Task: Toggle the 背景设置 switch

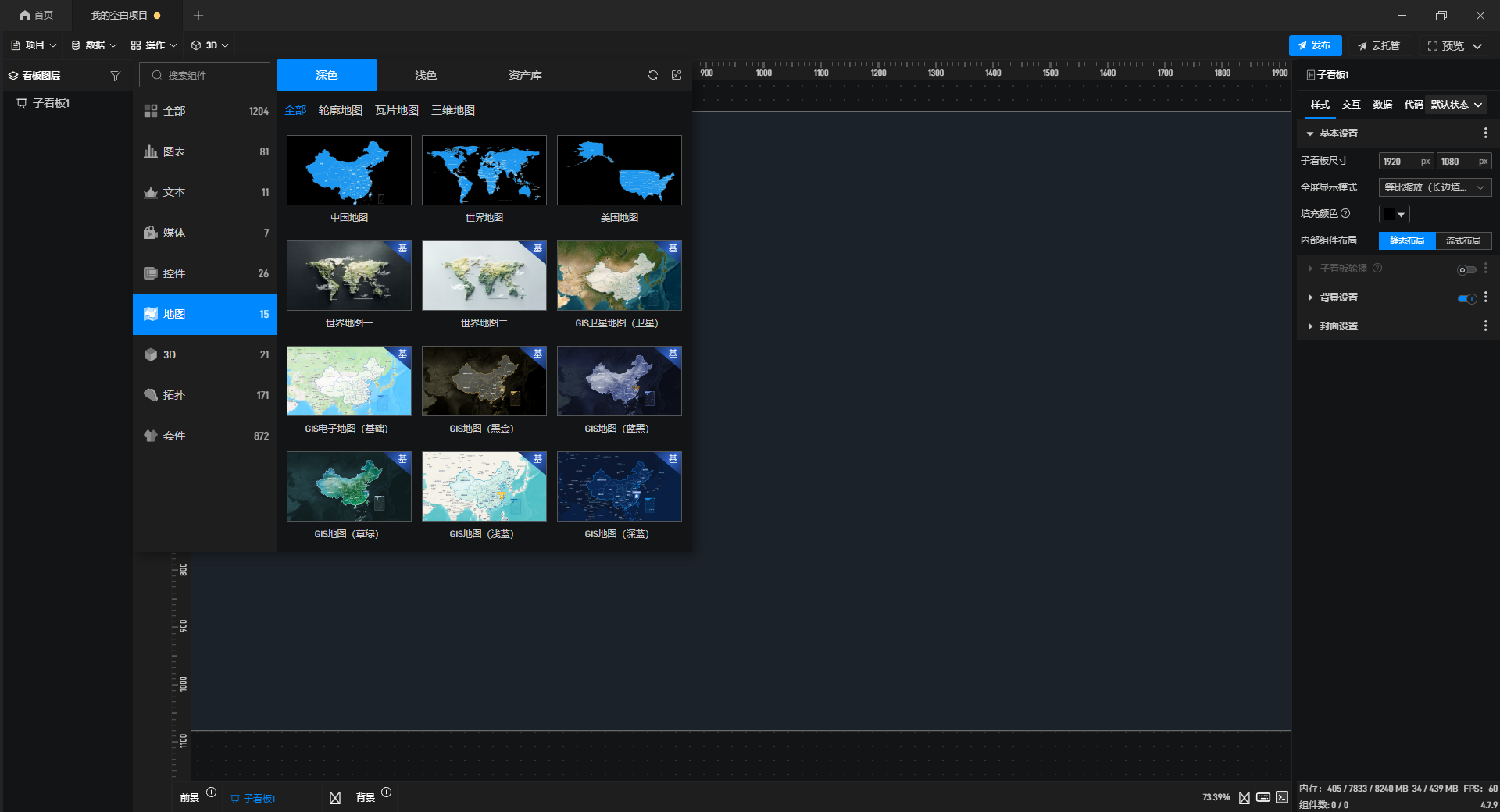Action: pos(1467,298)
